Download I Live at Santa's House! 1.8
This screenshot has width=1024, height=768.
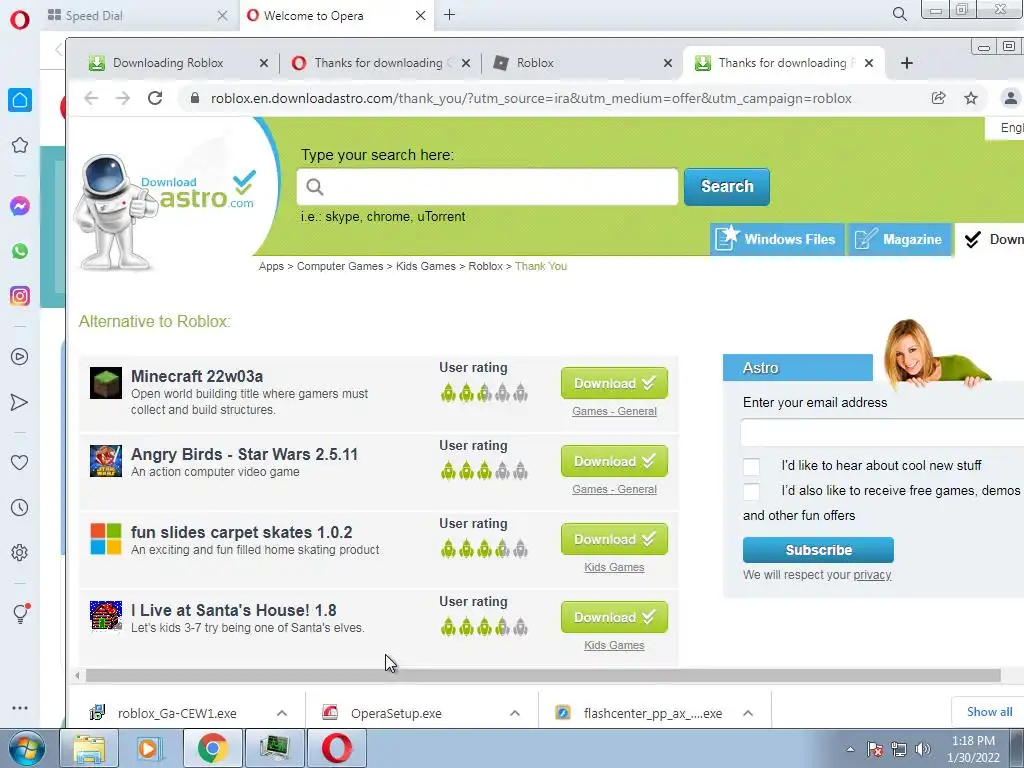(614, 617)
